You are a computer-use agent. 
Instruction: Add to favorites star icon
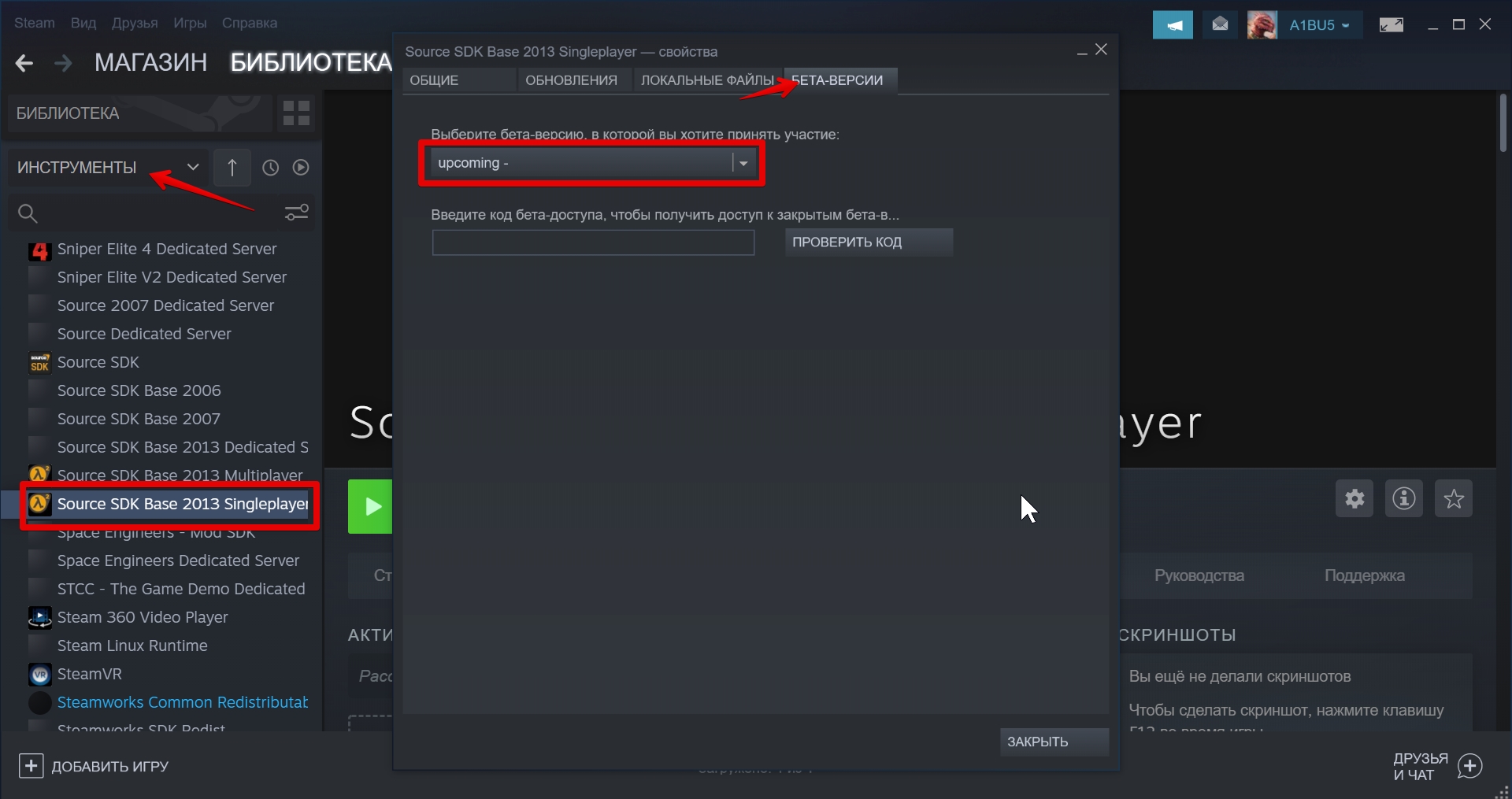click(1454, 498)
